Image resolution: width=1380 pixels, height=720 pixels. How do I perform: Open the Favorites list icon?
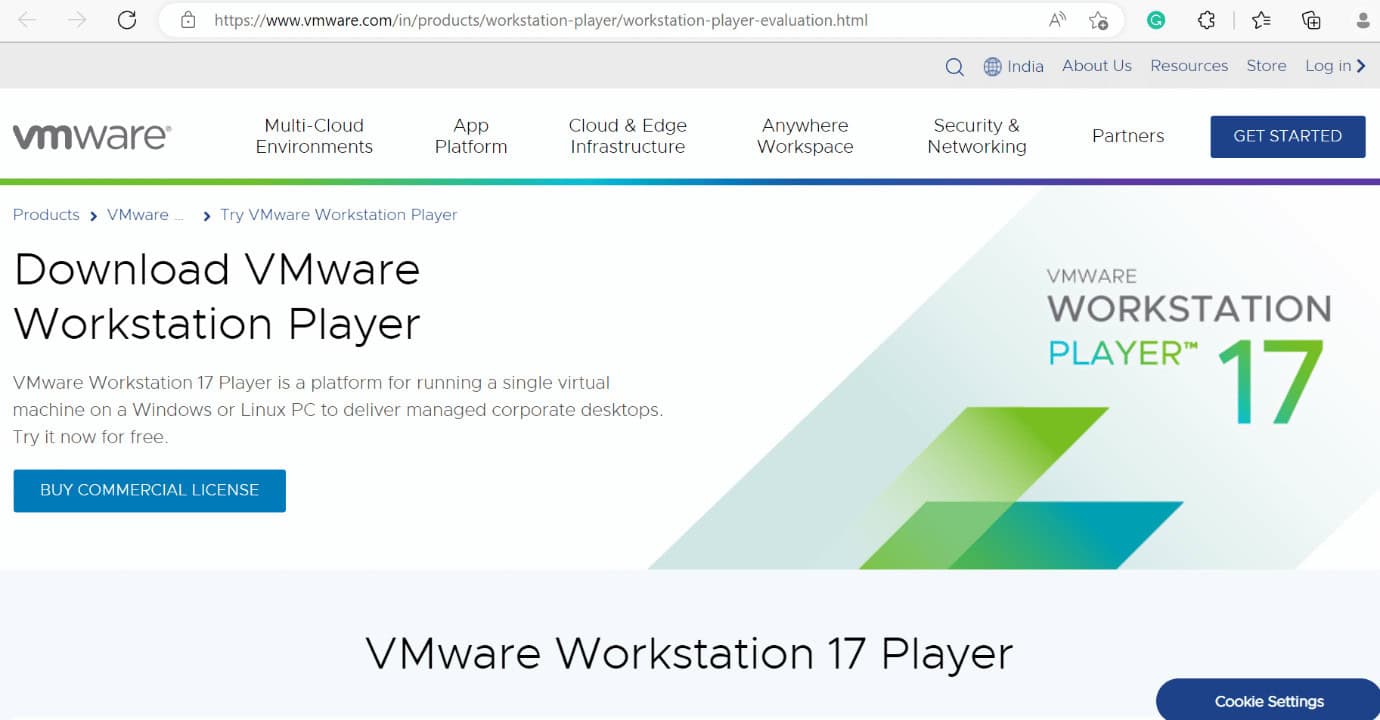1261,20
